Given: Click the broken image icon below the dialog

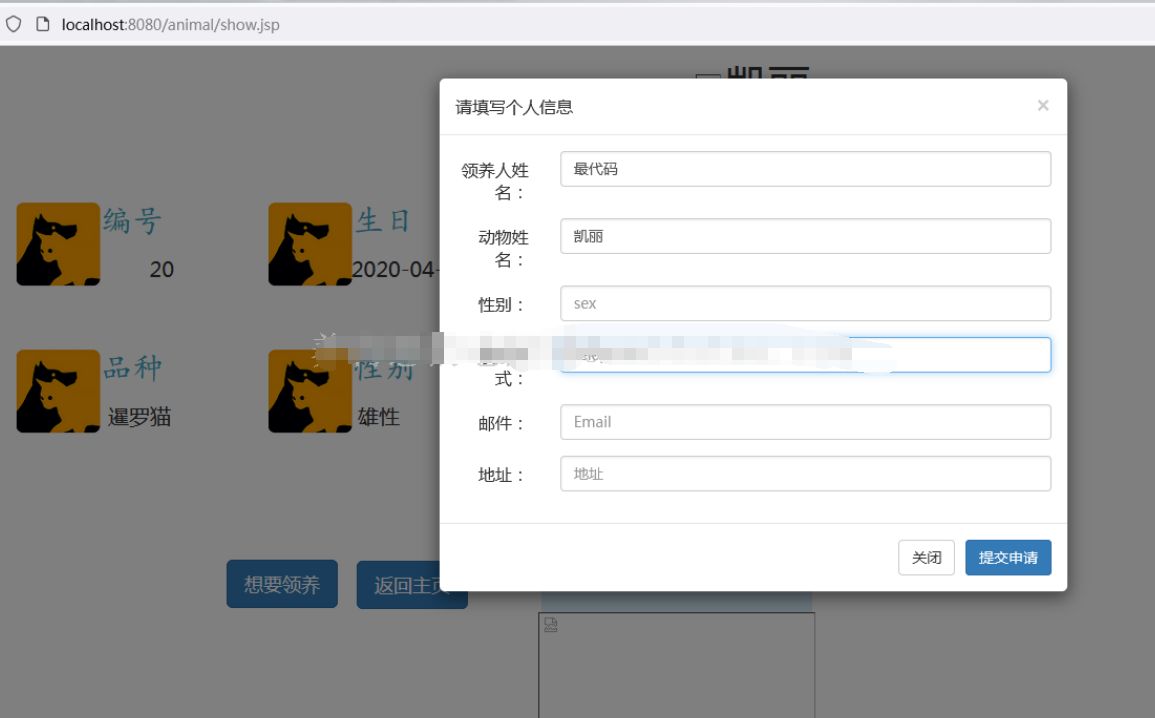Looking at the screenshot, I should [551, 625].
